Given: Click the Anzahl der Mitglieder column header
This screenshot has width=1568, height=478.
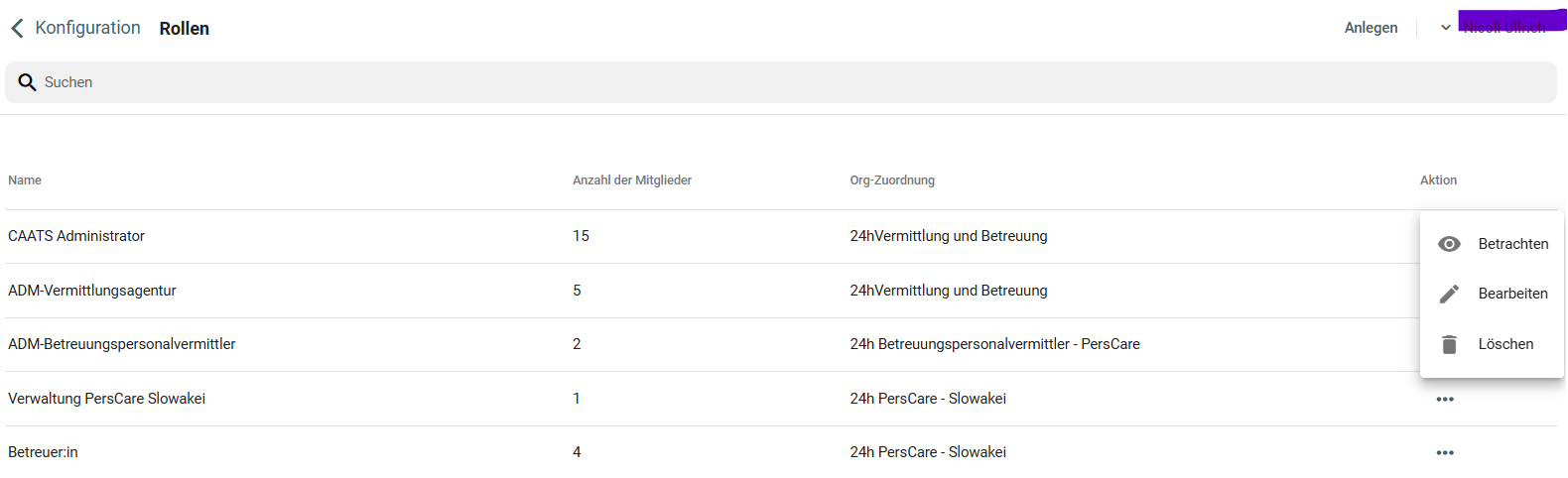Looking at the screenshot, I should (x=631, y=180).
